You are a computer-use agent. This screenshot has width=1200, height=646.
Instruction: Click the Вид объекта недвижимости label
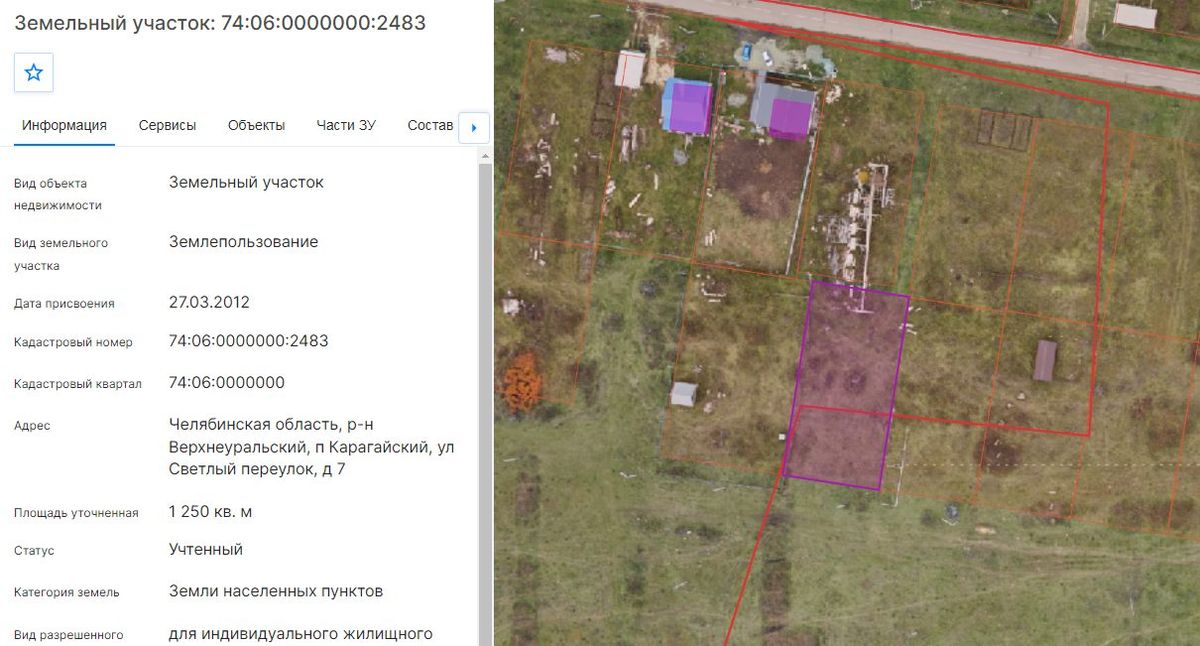[x=58, y=194]
